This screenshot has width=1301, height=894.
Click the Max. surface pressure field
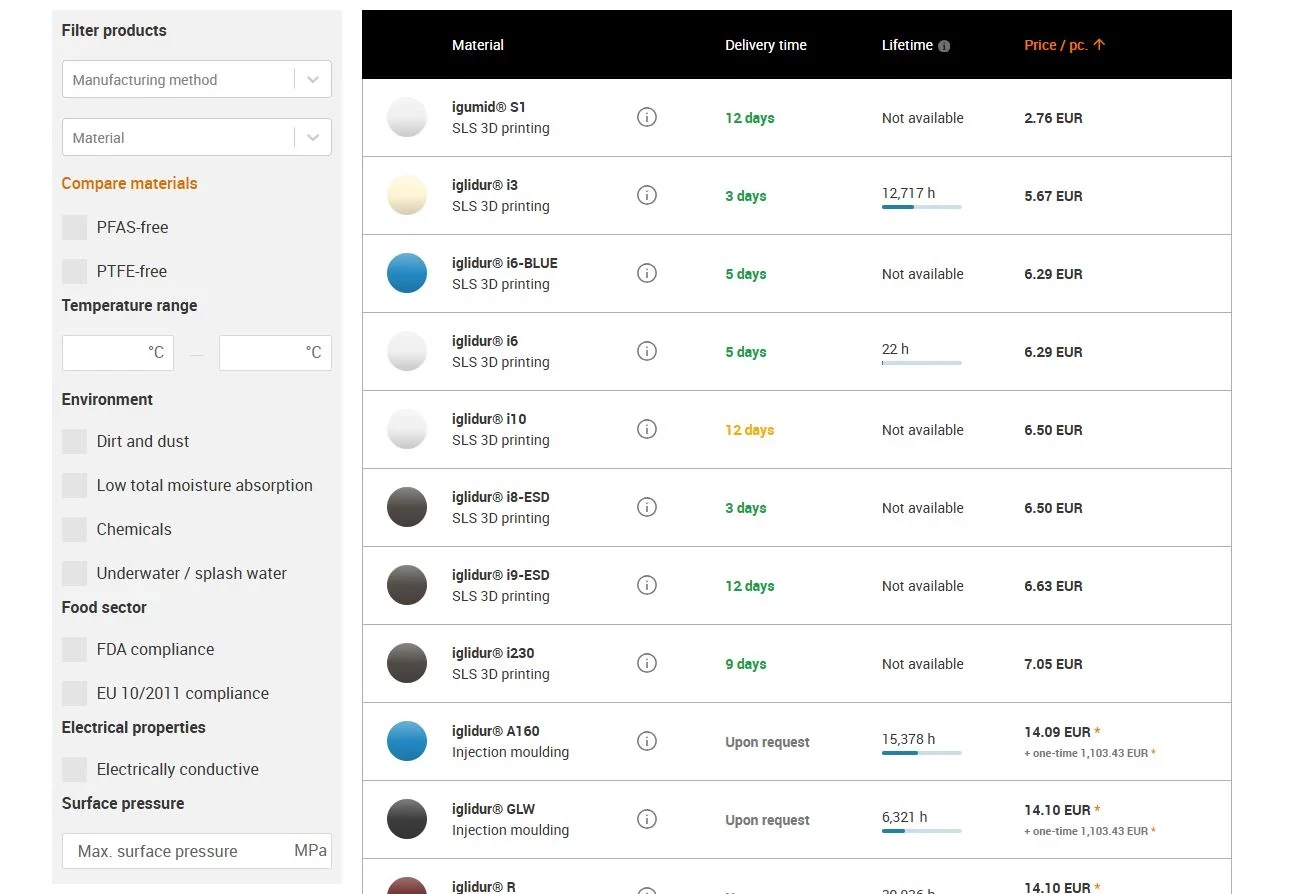[x=180, y=852]
